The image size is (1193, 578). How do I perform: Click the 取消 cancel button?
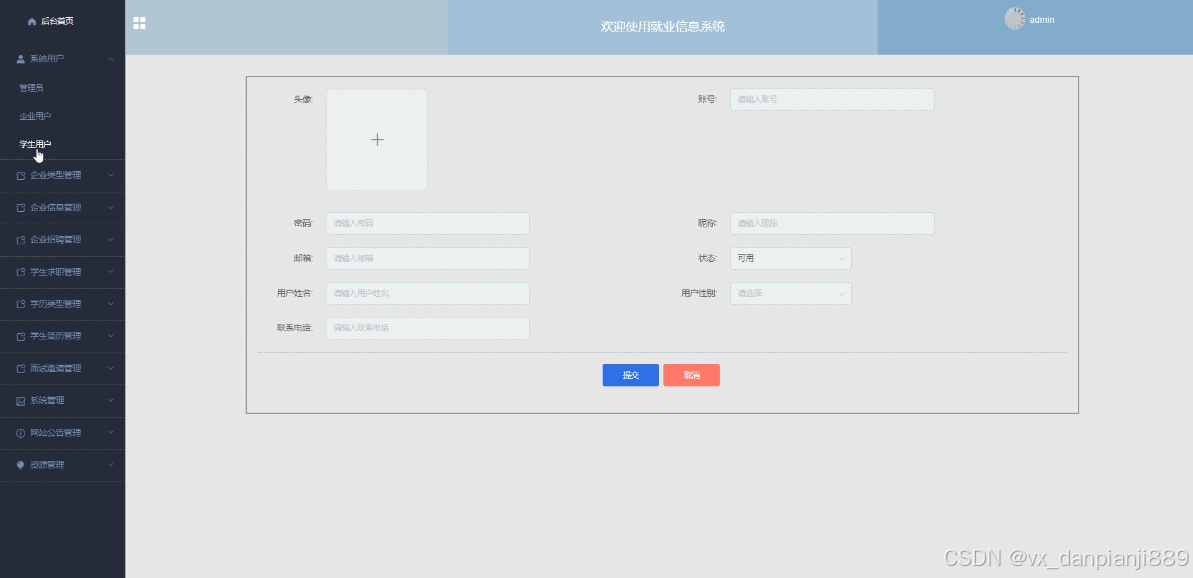(x=691, y=375)
